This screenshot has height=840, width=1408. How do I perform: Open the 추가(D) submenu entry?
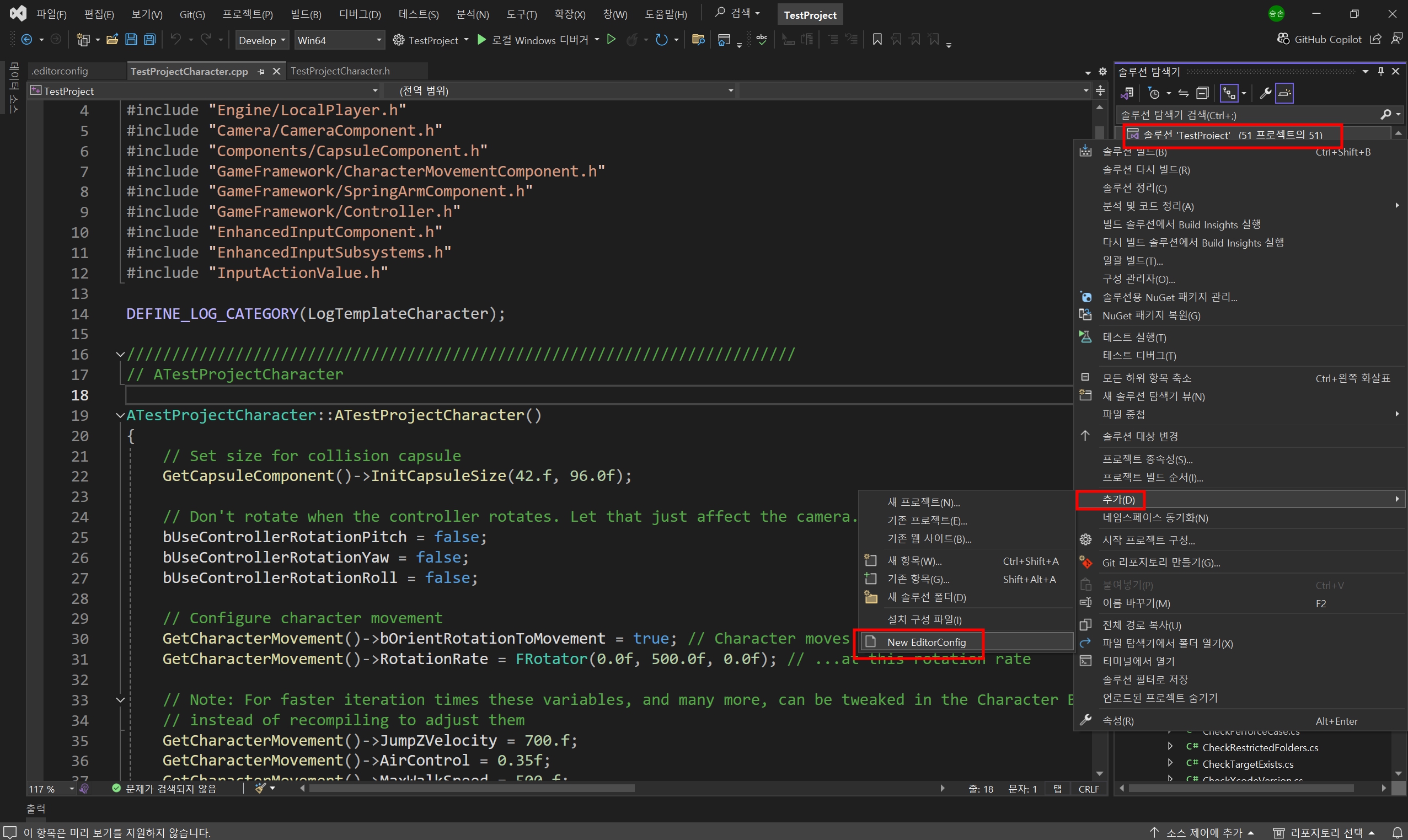(1240, 499)
